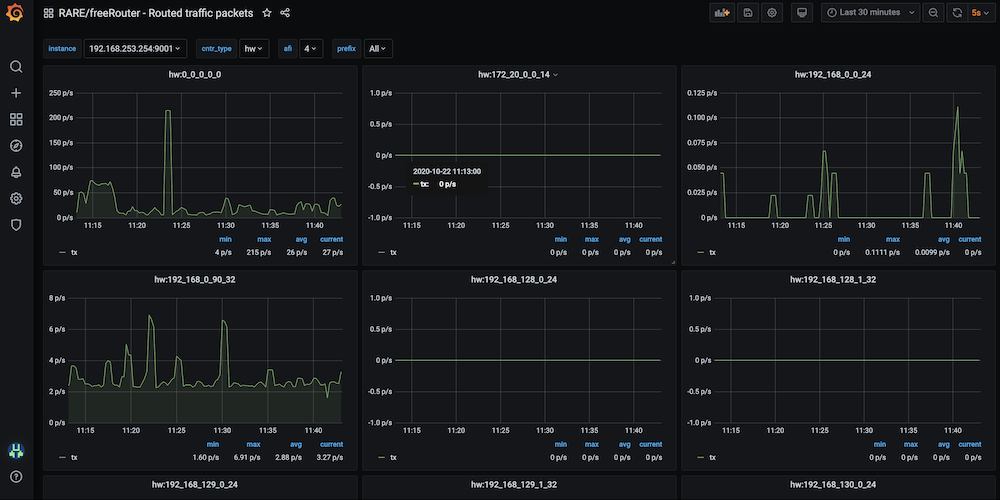Open the Explore compass icon
The height and width of the screenshot is (500, 1000).
pyautogui.click(x=16, y=146)
